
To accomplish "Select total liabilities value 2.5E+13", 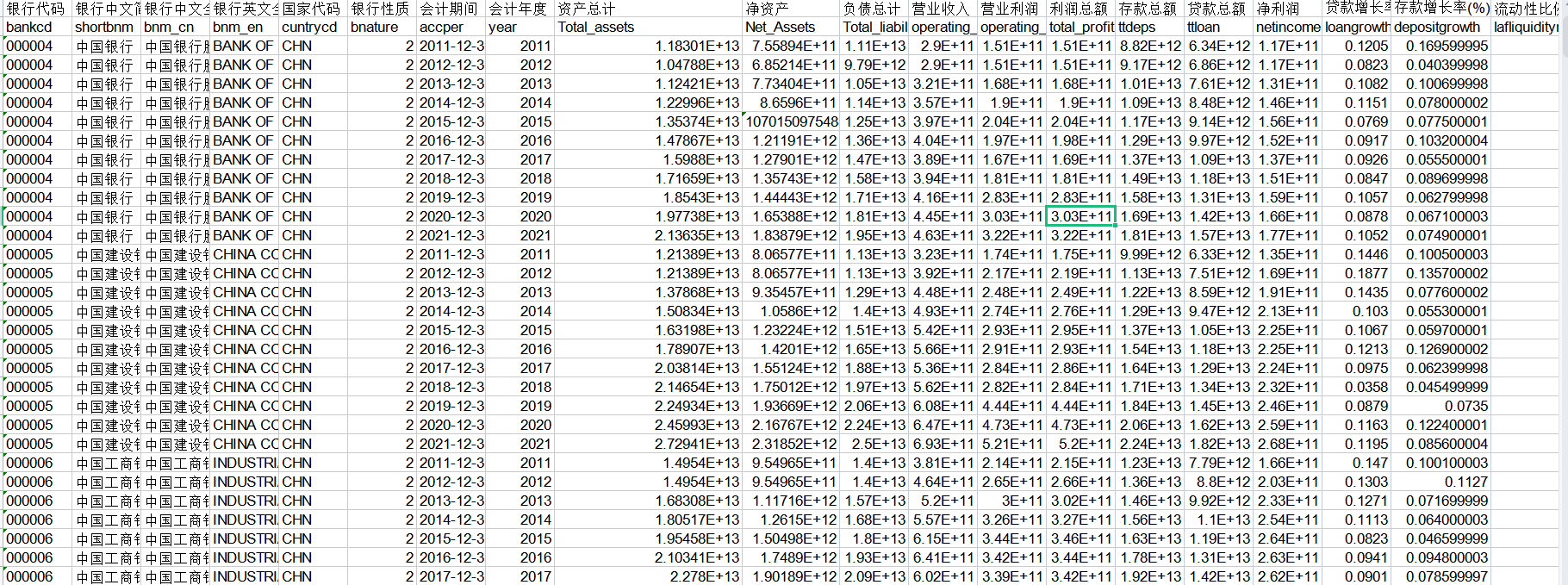I will point(874,444).
